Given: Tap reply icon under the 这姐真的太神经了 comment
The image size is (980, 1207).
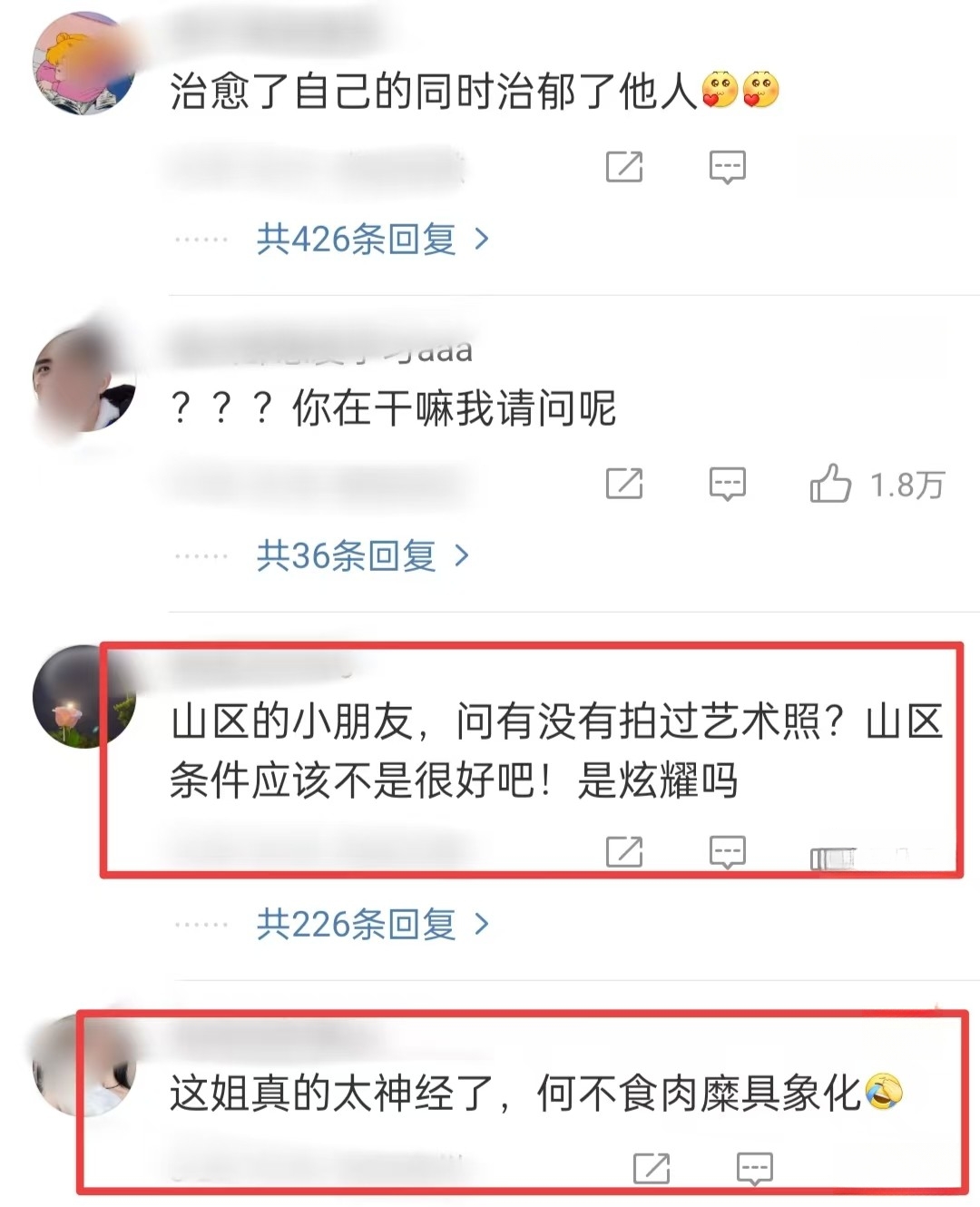Looking at the screenshot, I should pyautogui.click(x=754, y=1169).
